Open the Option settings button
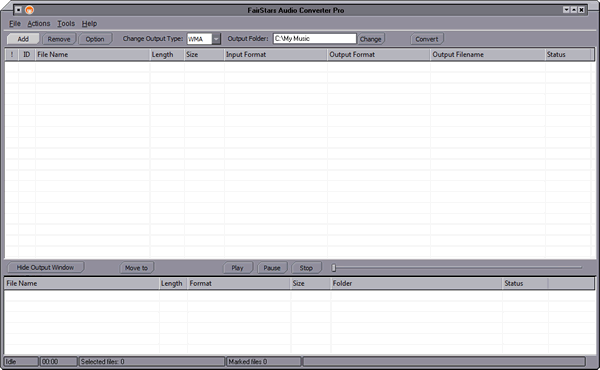Viewport: 600px width, 370px height. click(95, 39)
